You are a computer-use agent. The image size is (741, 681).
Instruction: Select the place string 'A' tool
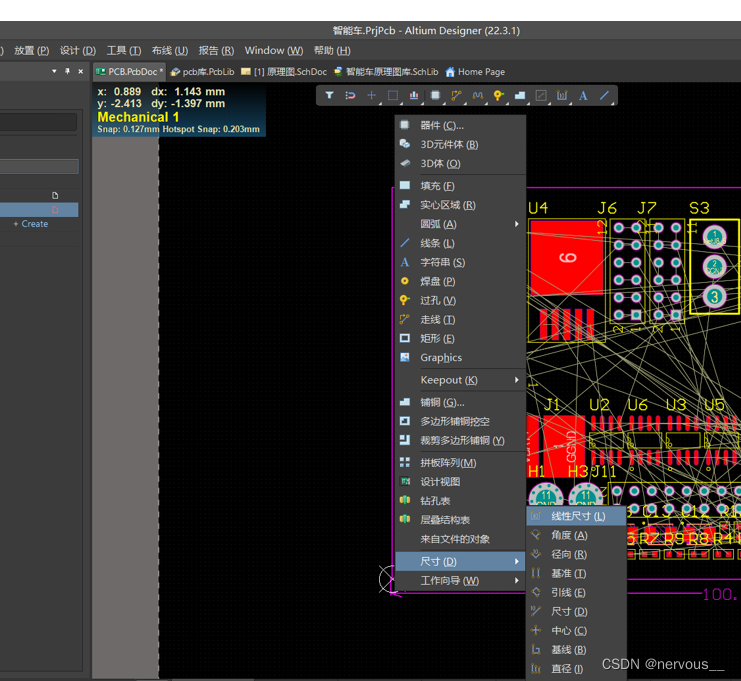click(583, 96)
